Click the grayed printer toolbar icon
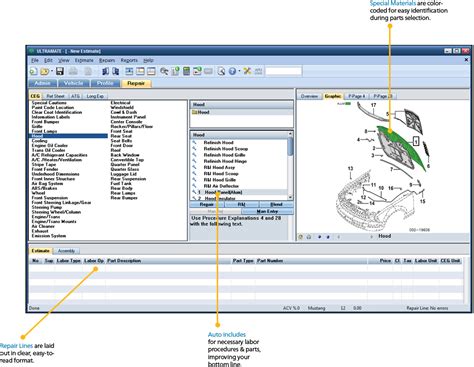Image resolution: width=474 pixels, height=367 pixels. pos(73,71)
